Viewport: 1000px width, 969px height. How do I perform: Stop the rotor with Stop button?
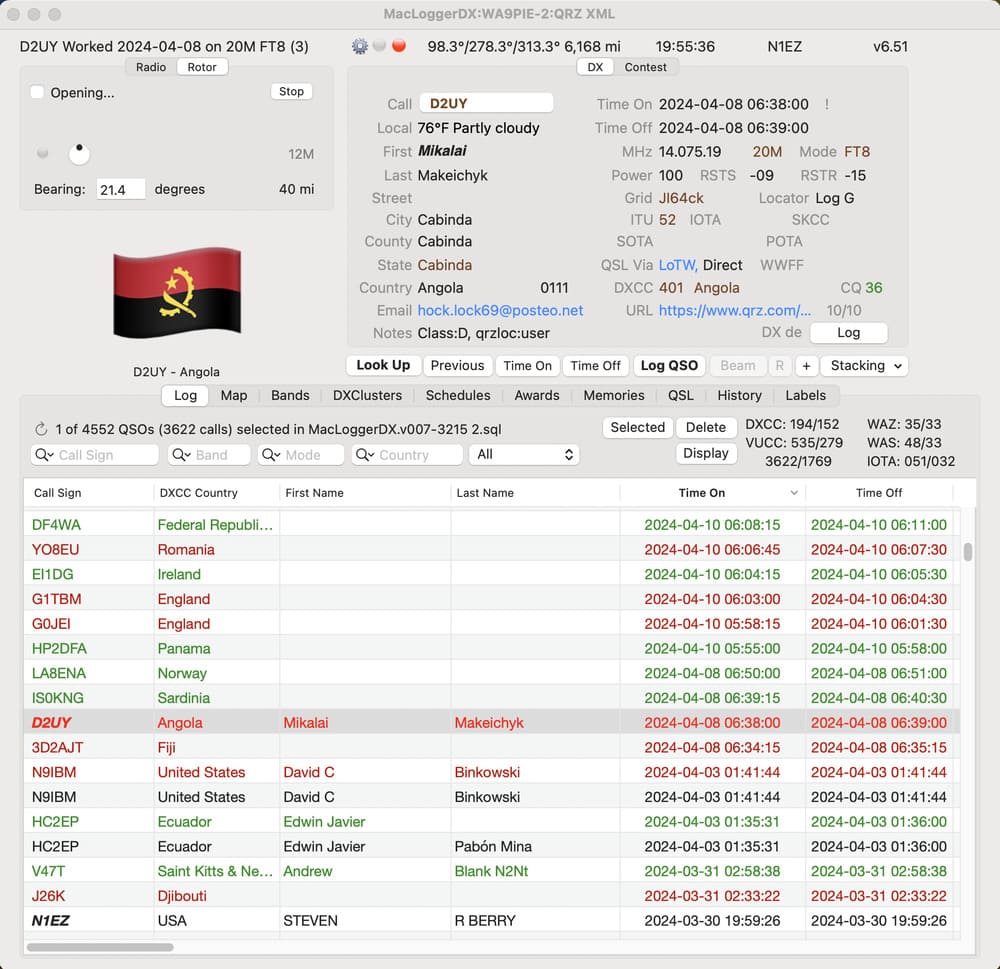click(291, 91)
